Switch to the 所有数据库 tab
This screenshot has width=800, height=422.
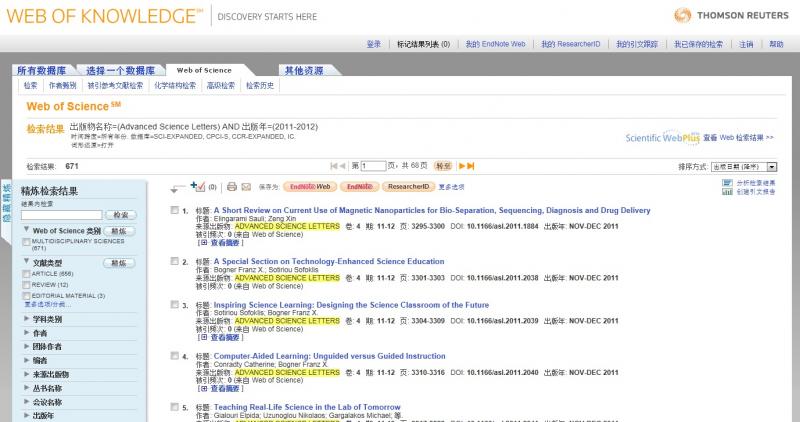click(42, 70)
